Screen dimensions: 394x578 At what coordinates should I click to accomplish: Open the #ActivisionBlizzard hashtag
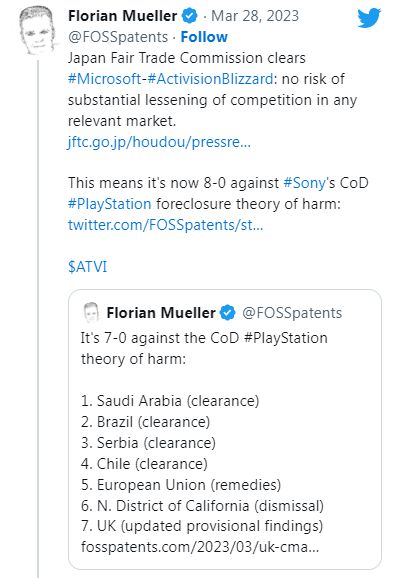pyautogui.click(x=210, y=79)
